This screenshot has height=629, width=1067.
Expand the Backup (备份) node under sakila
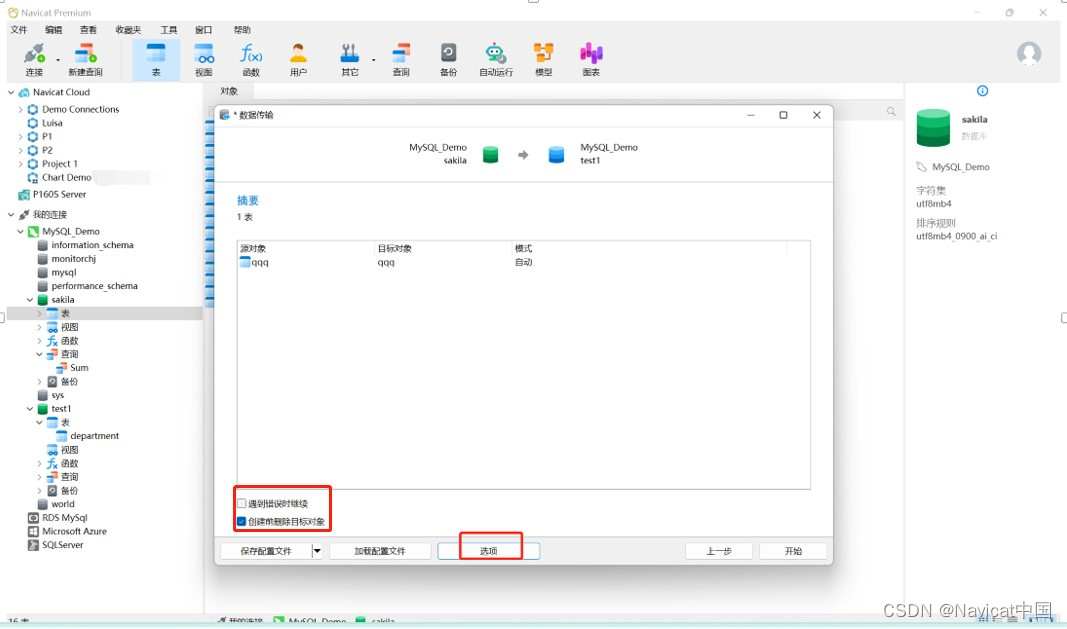pos(39,381)
